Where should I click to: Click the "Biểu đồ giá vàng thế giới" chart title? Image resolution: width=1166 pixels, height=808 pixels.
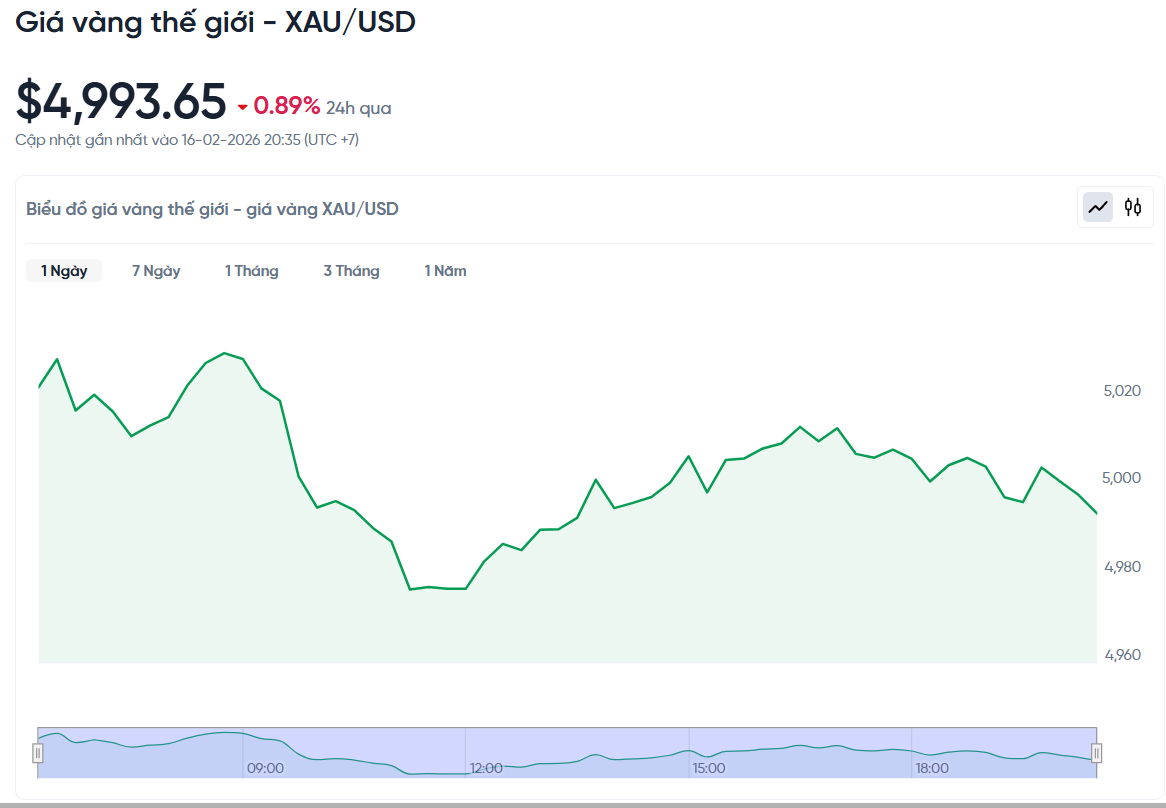tap(212, 209)
